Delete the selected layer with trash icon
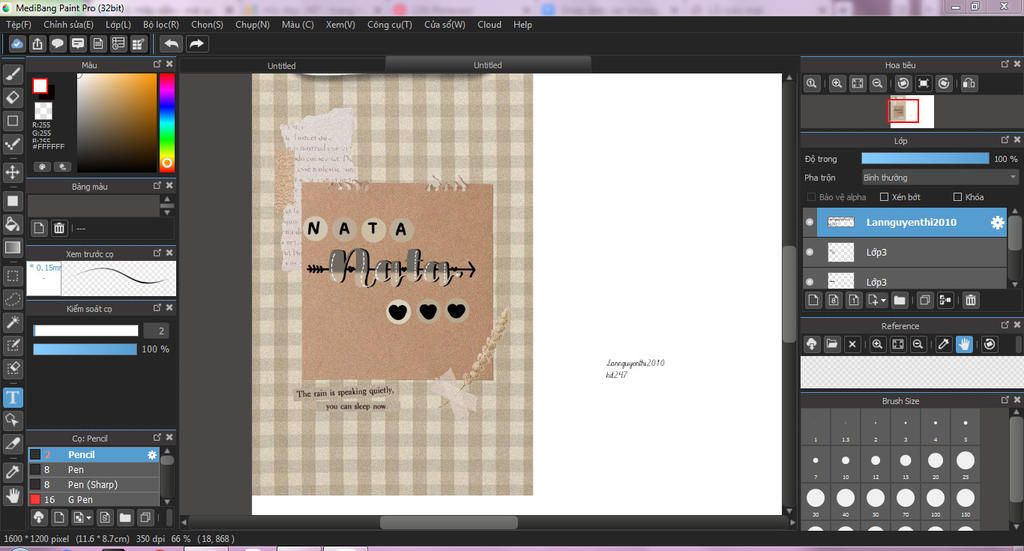 [970, 300]
